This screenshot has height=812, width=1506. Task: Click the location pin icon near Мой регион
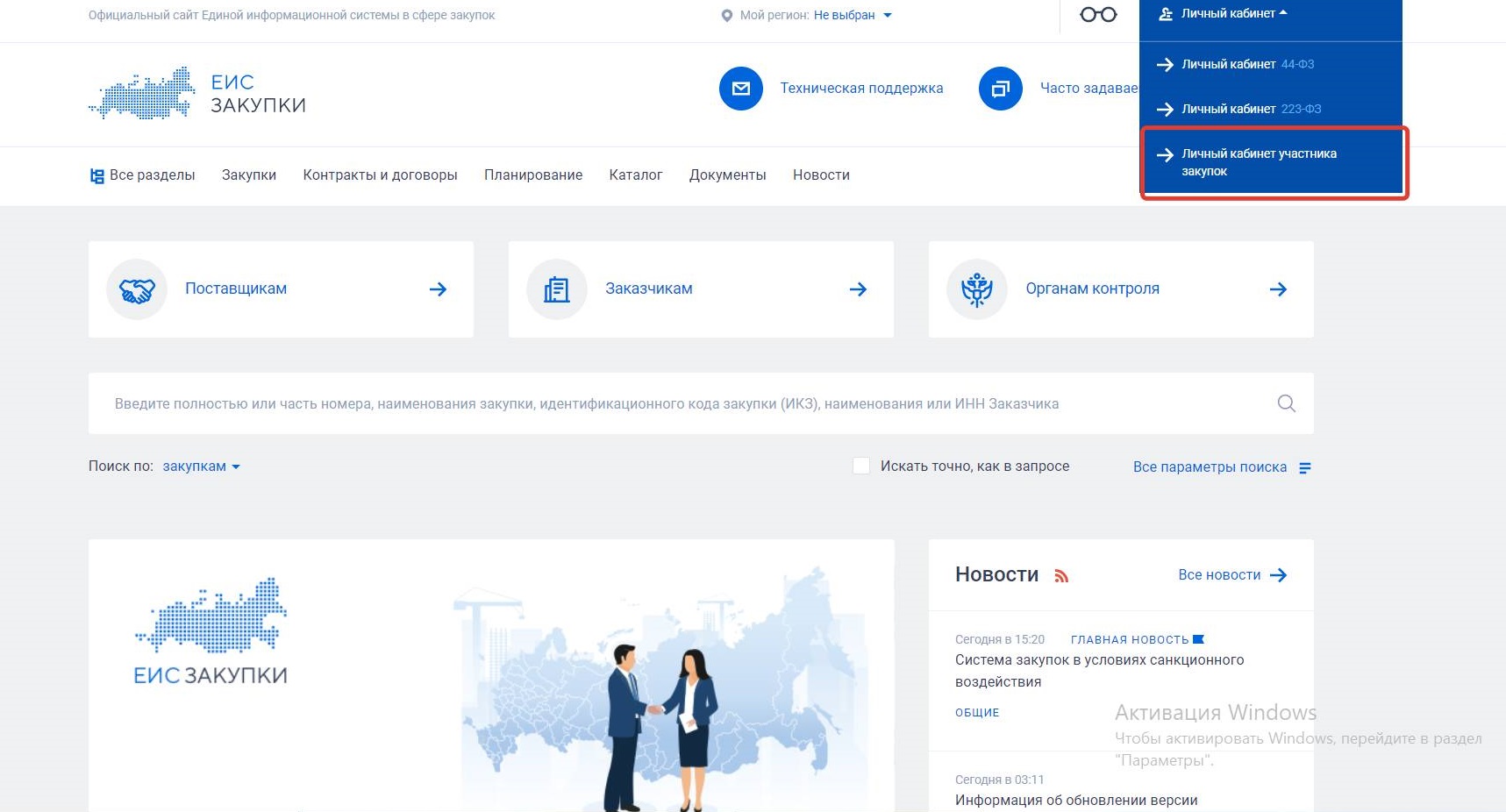pyautogui.click(x=726, y=16)
